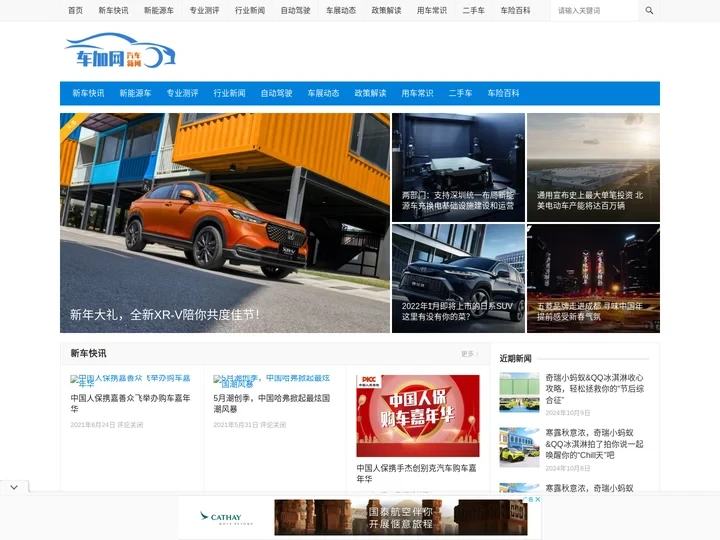
Task: Focus the keyword search input field
Action: pyautogui.click(x=594, y=10)
